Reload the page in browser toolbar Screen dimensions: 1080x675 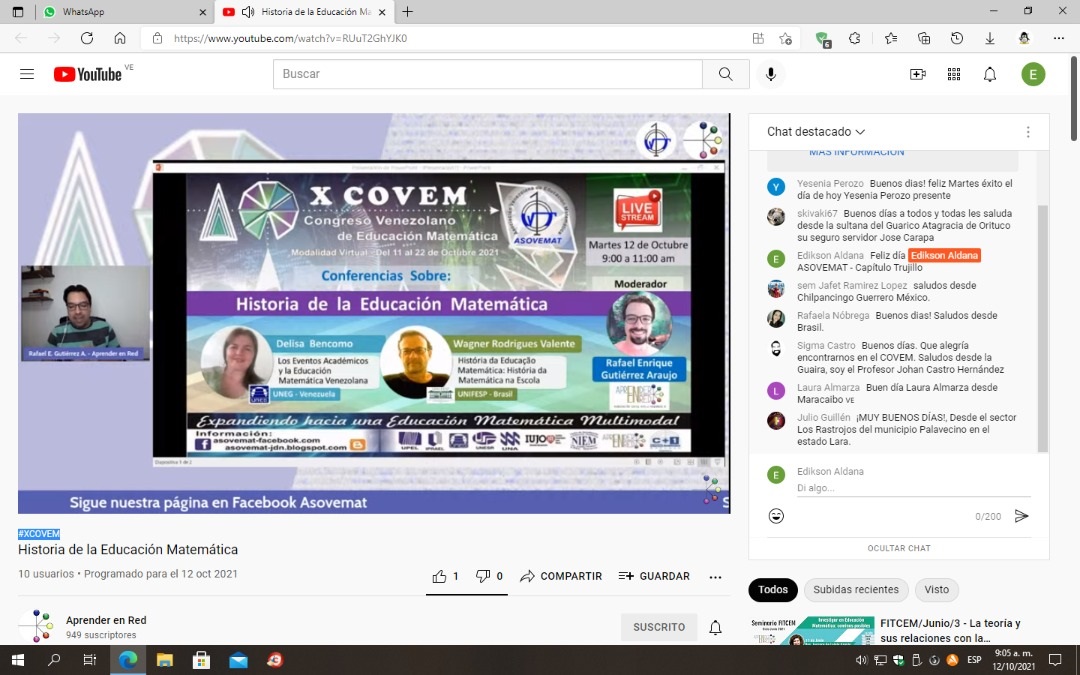pyautogui.click(x=87, y=38)
